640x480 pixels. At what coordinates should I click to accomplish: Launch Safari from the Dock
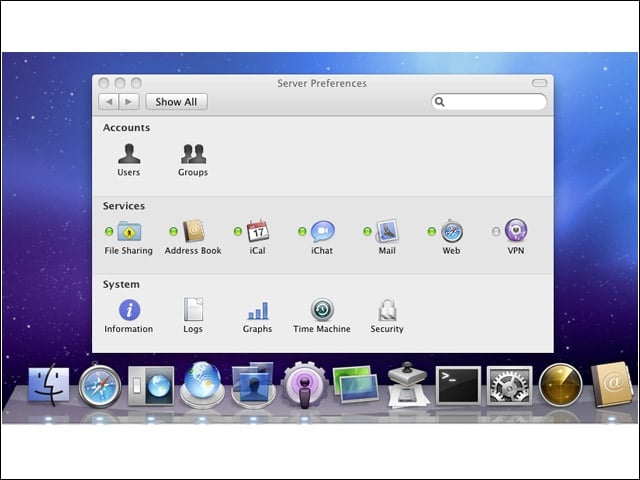[100, 386]
